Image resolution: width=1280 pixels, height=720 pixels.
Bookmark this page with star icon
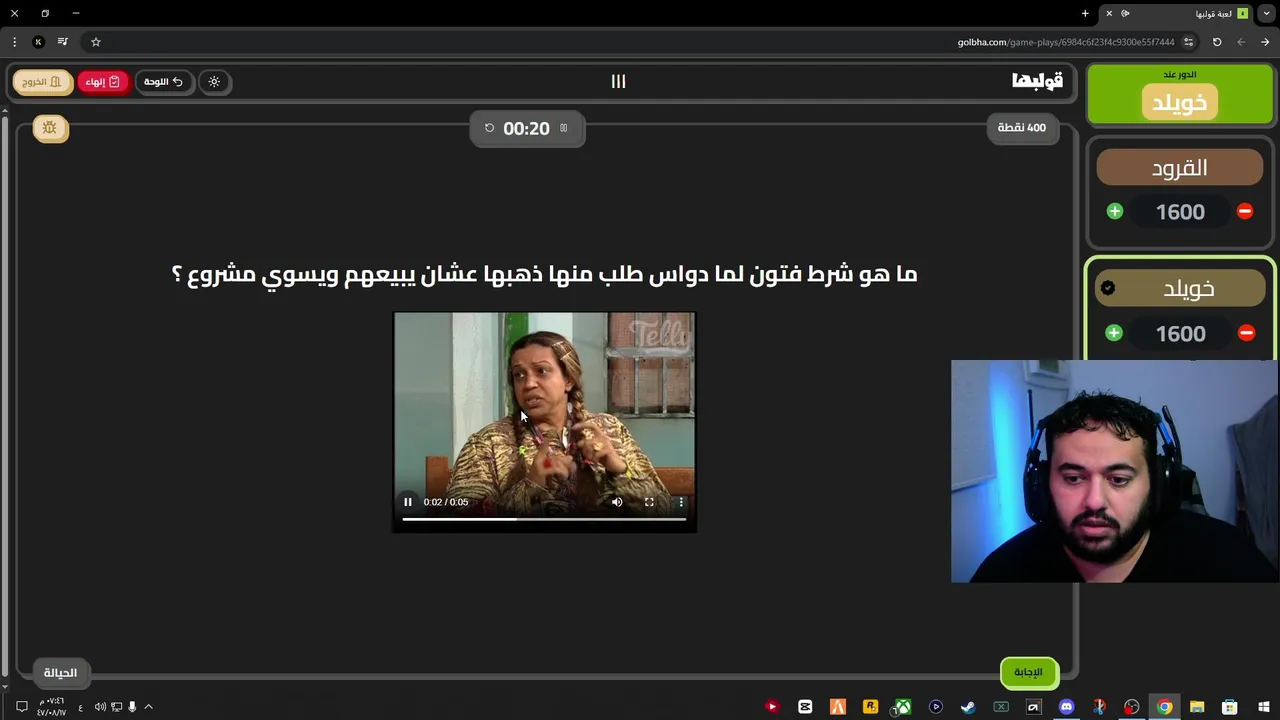click(x=96, y=42)
